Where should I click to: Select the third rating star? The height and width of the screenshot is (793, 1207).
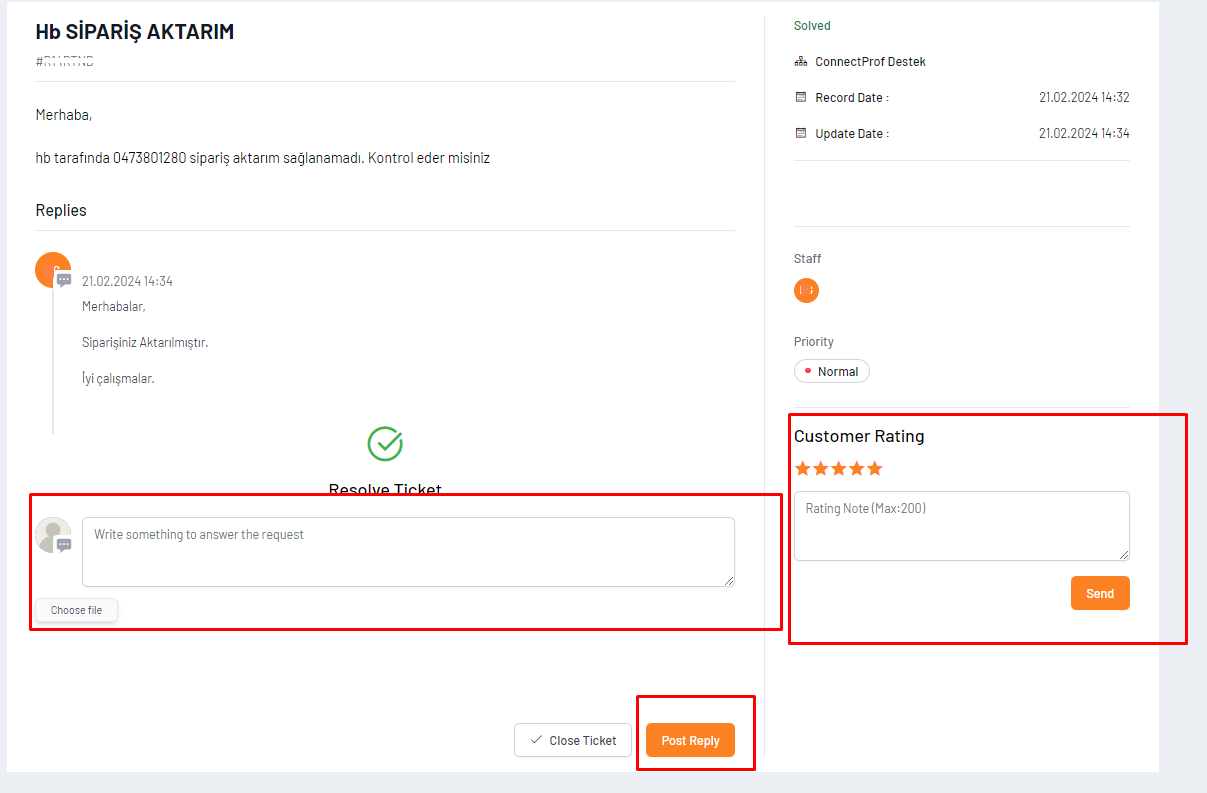coord(838,468)
